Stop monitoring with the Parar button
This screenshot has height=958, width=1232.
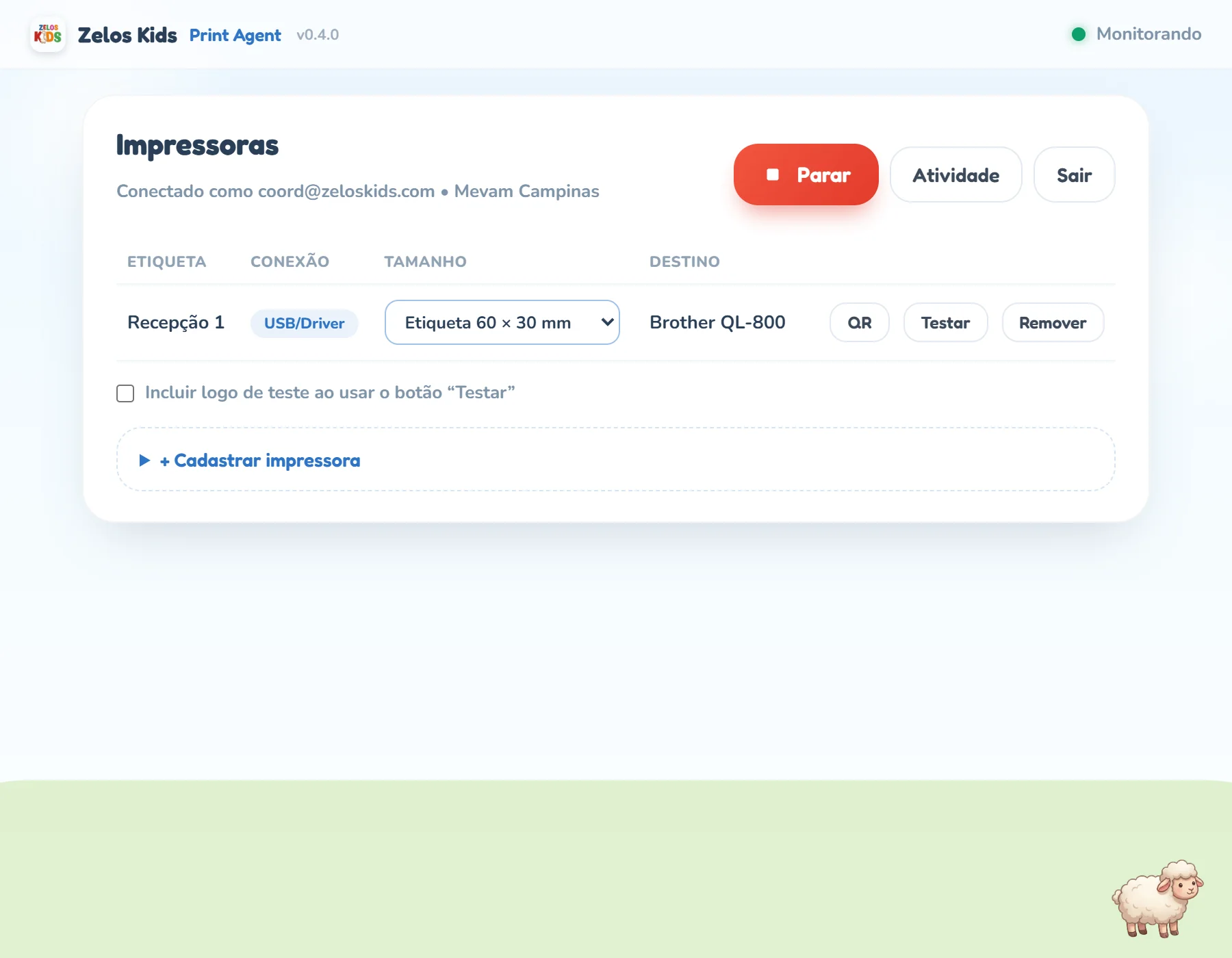click(806, 174)
